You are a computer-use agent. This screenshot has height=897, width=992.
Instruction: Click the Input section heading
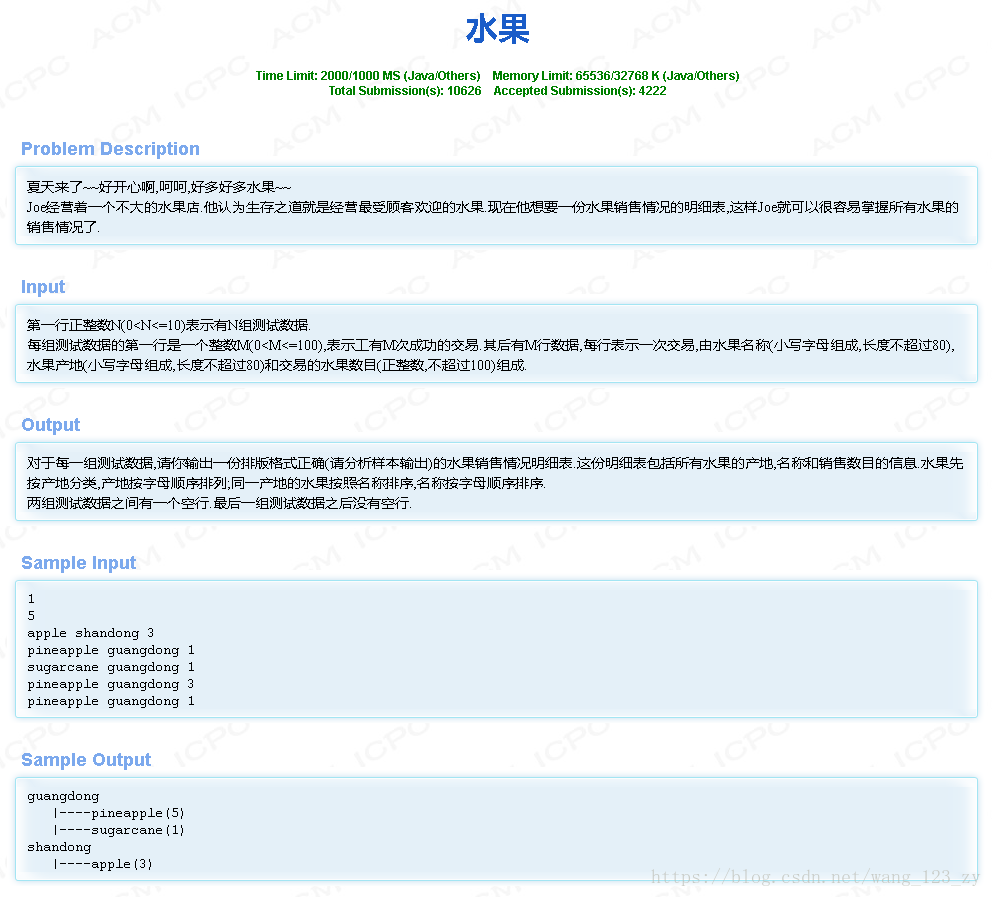[43, 287]
